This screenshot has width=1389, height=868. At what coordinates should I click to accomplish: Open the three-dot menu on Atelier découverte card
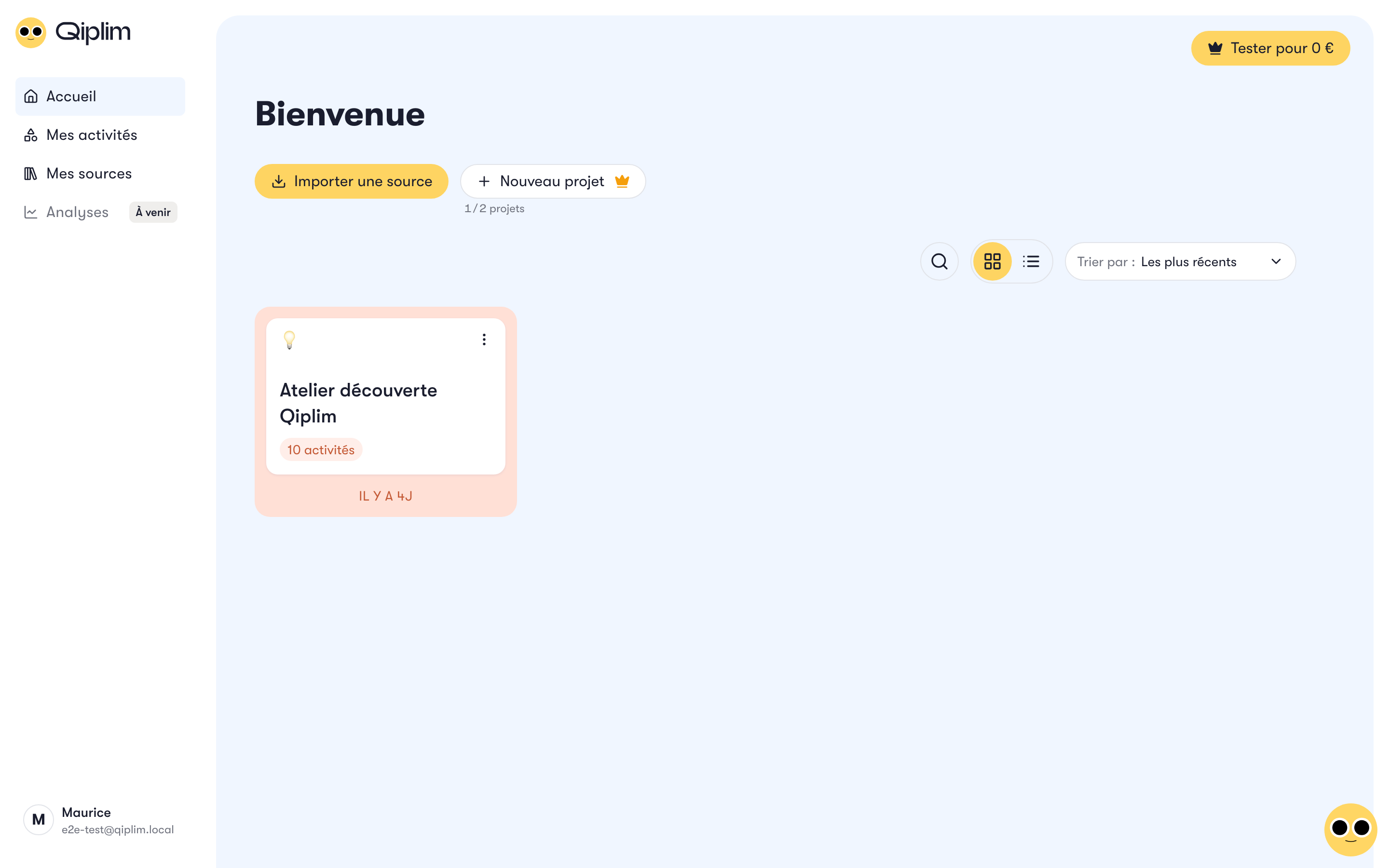pyautogui.click(x=484, y=340)
